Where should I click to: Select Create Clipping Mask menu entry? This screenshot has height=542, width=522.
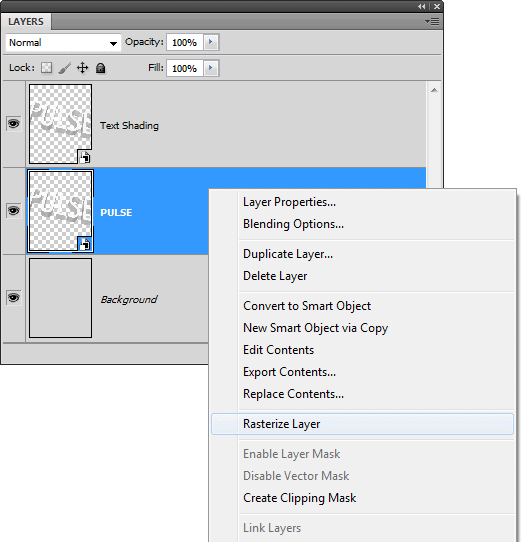[299, 498]
